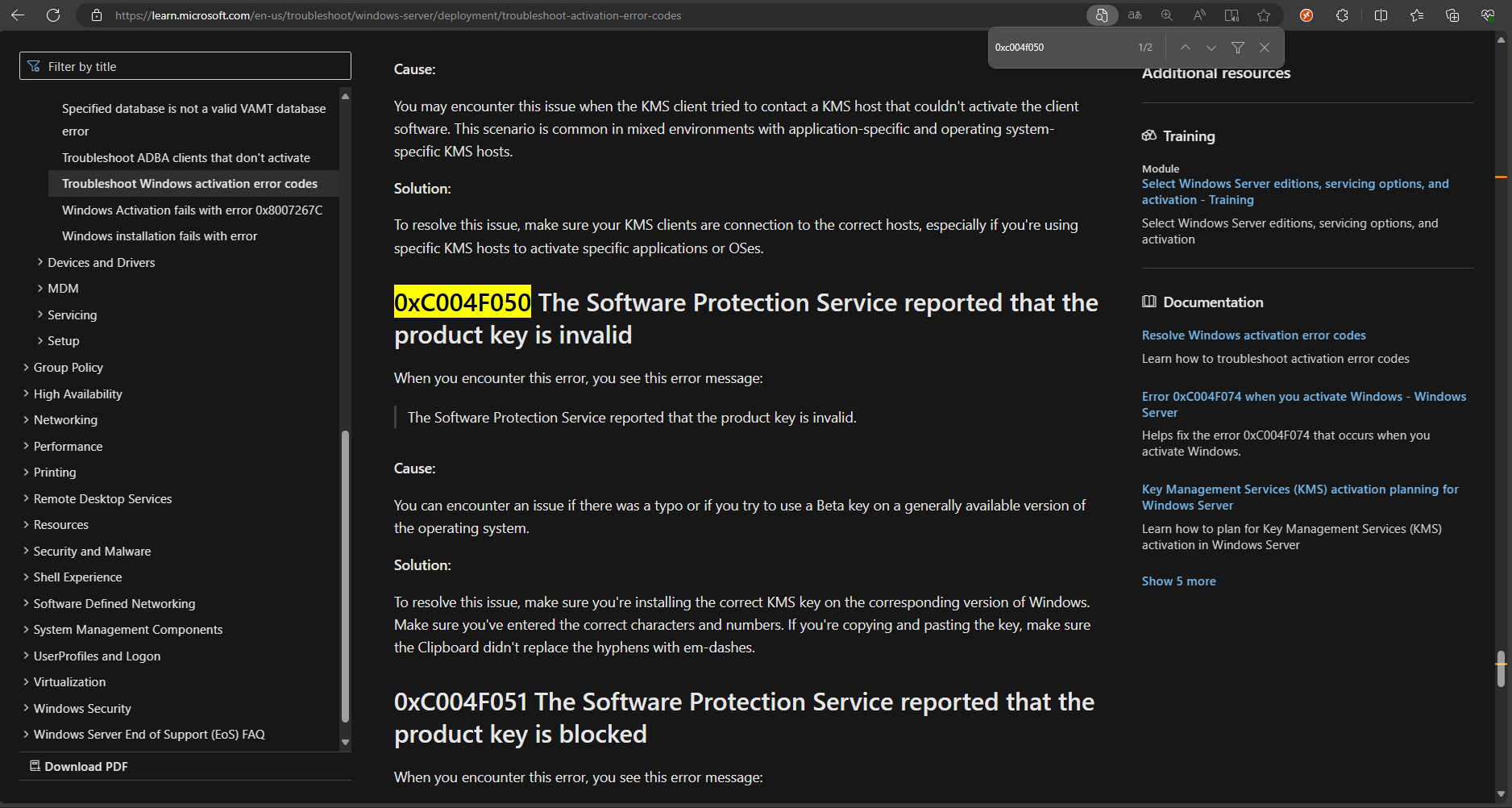Click the find on page icon in address bar
The image size is (1512, 808).
click(x=1101, y=15)
